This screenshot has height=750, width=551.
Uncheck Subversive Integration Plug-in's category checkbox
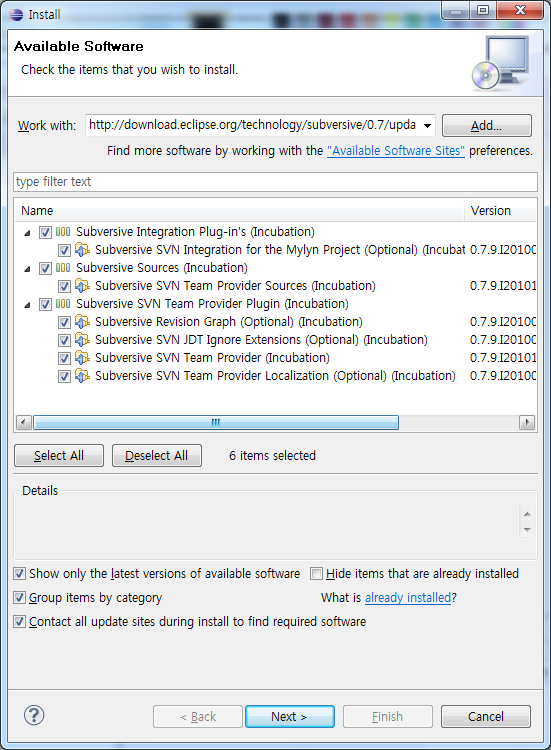click(x=45, y=232)
